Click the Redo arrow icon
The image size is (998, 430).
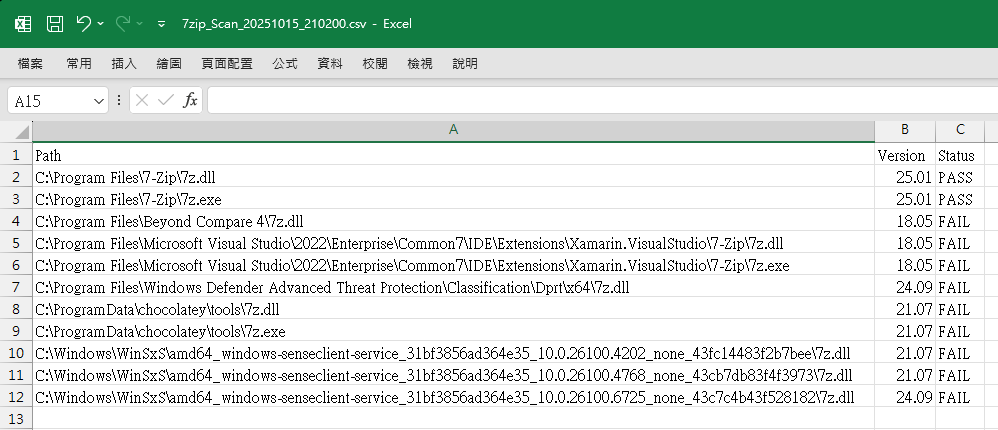point(123,23)
